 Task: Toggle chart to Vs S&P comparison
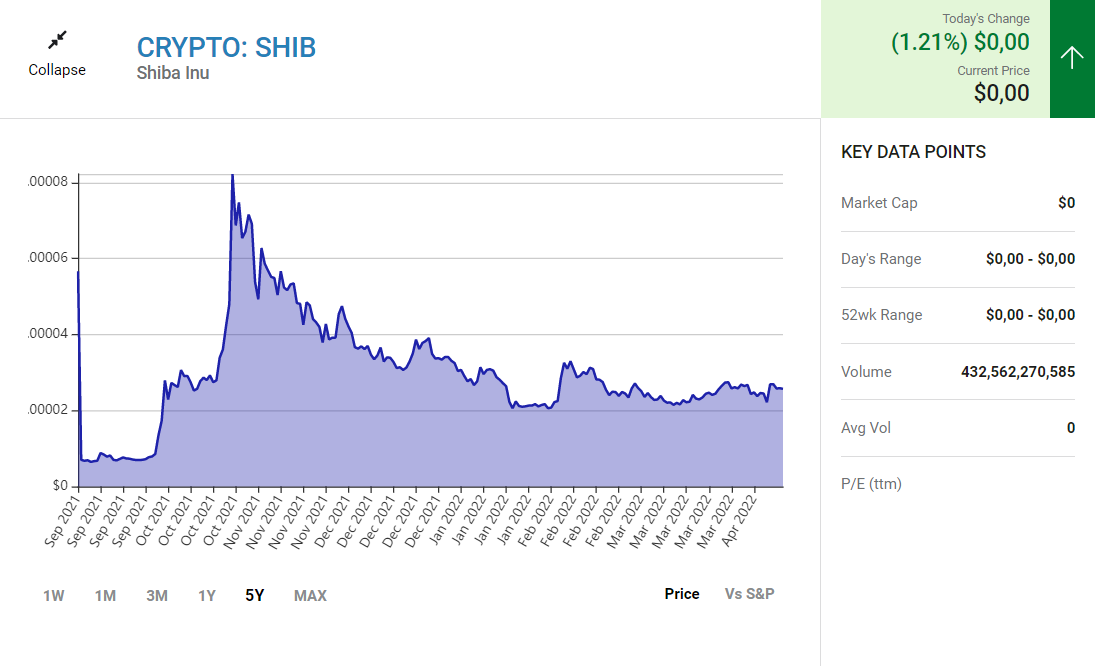pos(749,593)
